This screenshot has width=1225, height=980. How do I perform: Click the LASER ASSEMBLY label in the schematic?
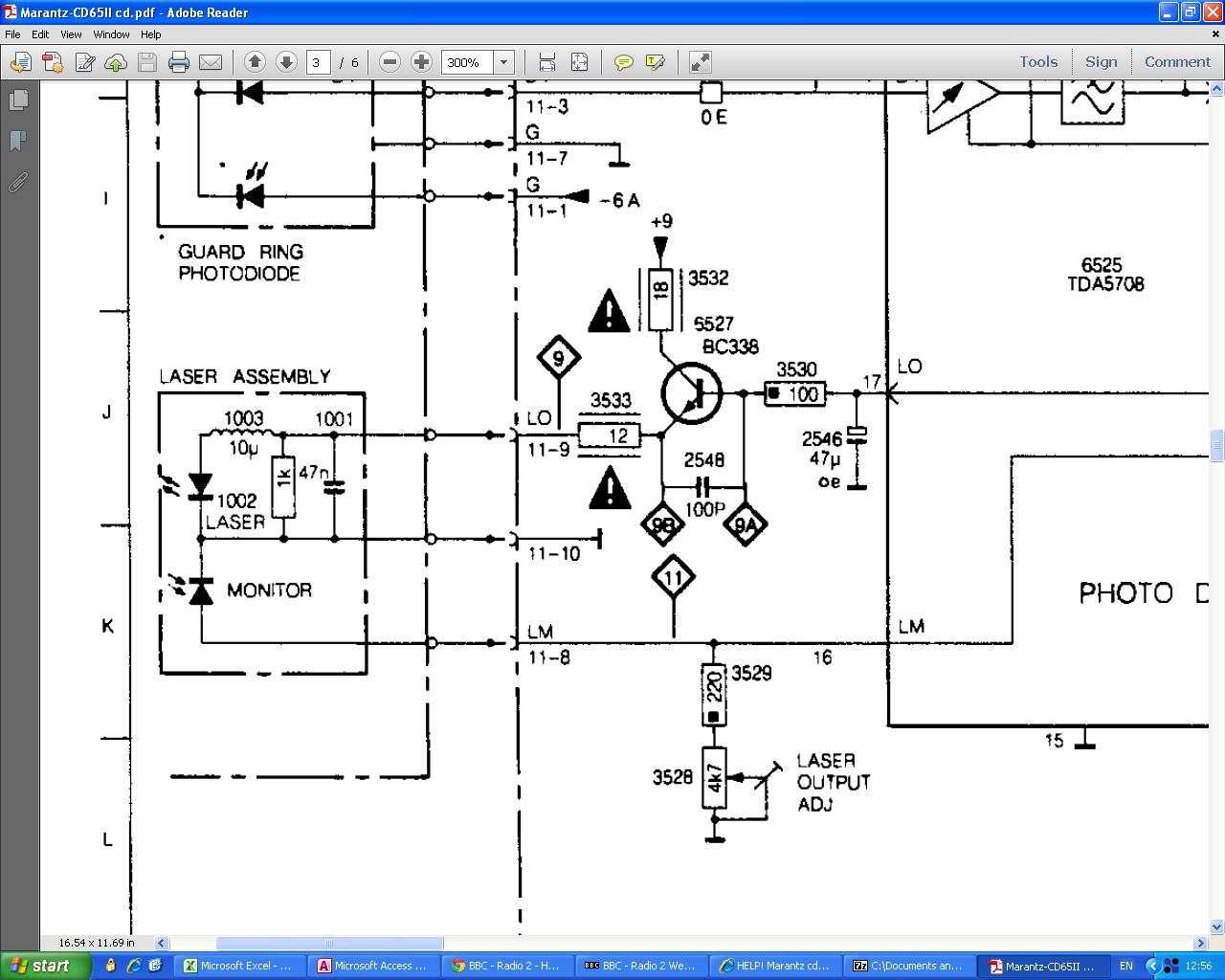[245, 377]
